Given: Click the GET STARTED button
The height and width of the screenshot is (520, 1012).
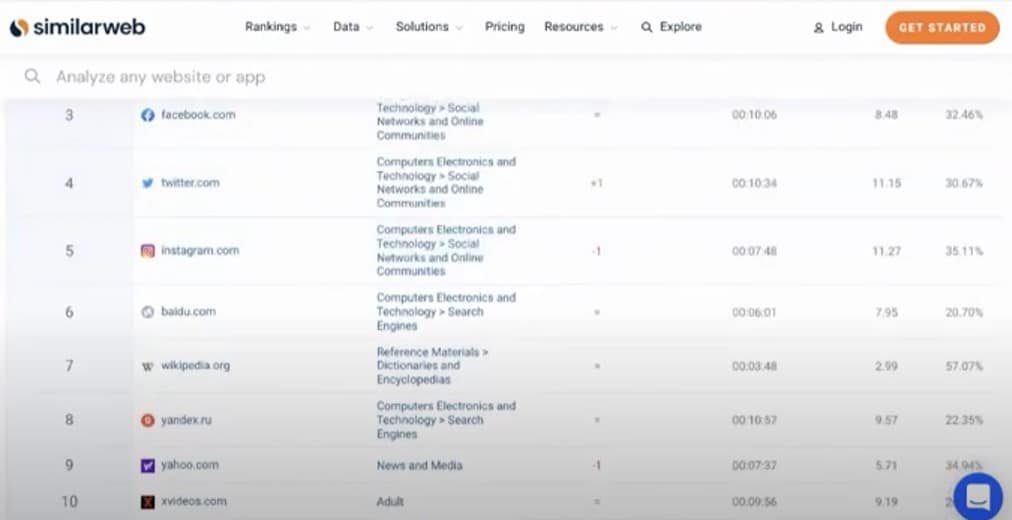Looking at the screenshot, I should click(942, 28).
